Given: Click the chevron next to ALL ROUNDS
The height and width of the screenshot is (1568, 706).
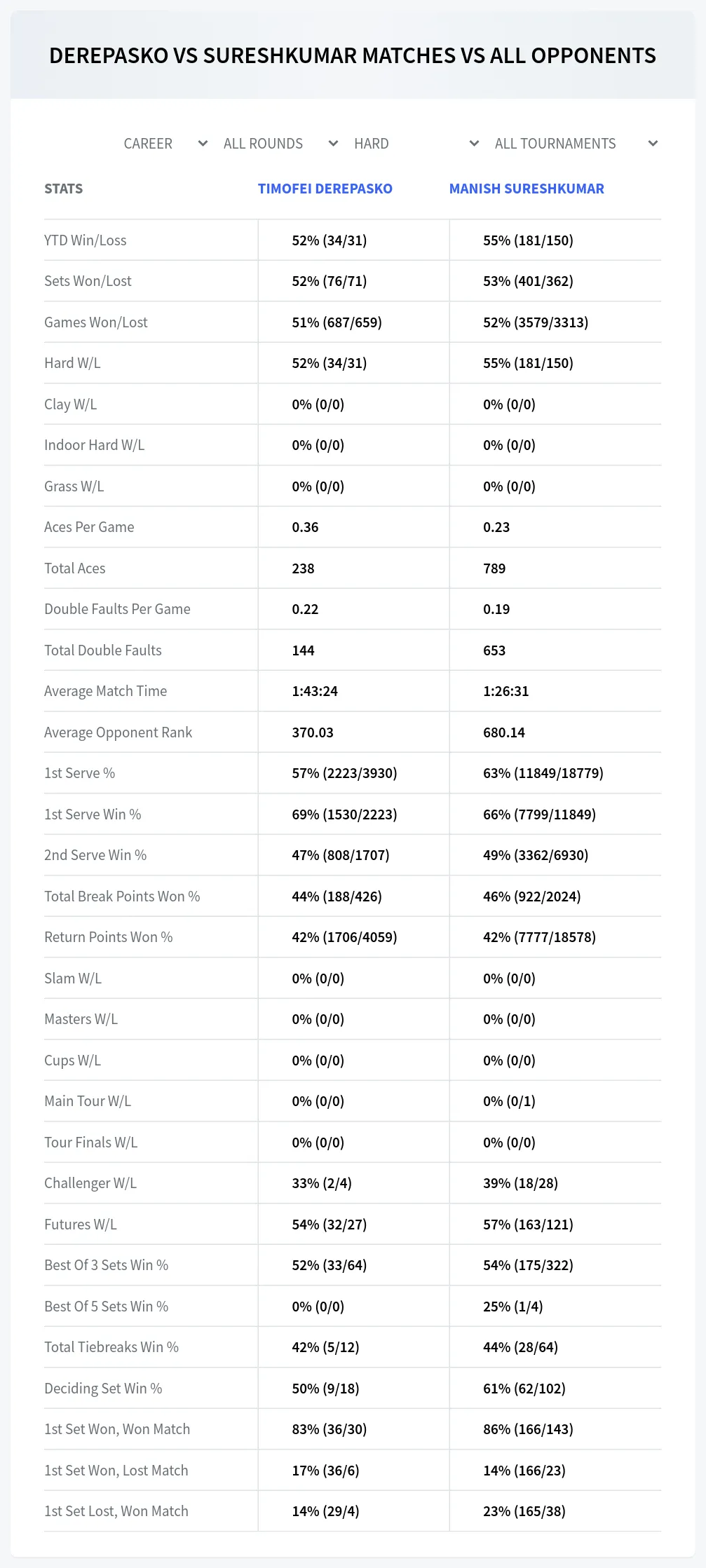Looking at the screenshot, I should coord(333,144).
